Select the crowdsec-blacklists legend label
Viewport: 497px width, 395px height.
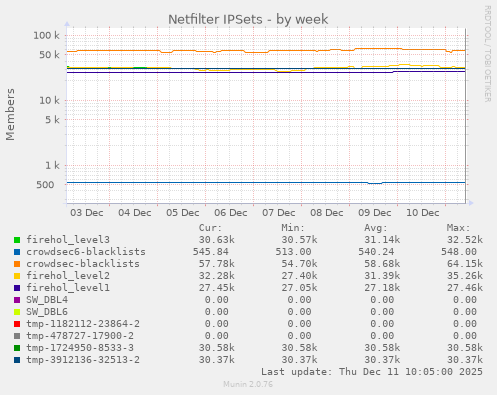tap(83, 264)
